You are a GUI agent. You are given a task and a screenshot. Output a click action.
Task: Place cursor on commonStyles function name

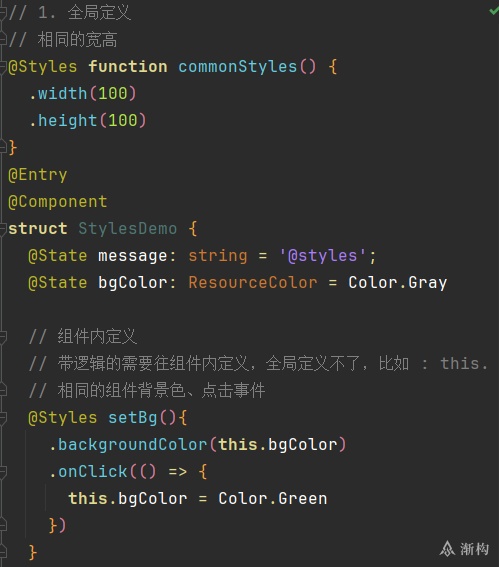pos(238,67)
